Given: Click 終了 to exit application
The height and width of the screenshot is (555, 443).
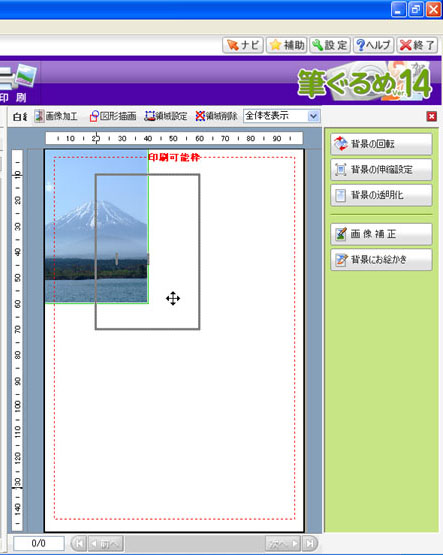Looking at the screenshot, I should coord(417,45).
